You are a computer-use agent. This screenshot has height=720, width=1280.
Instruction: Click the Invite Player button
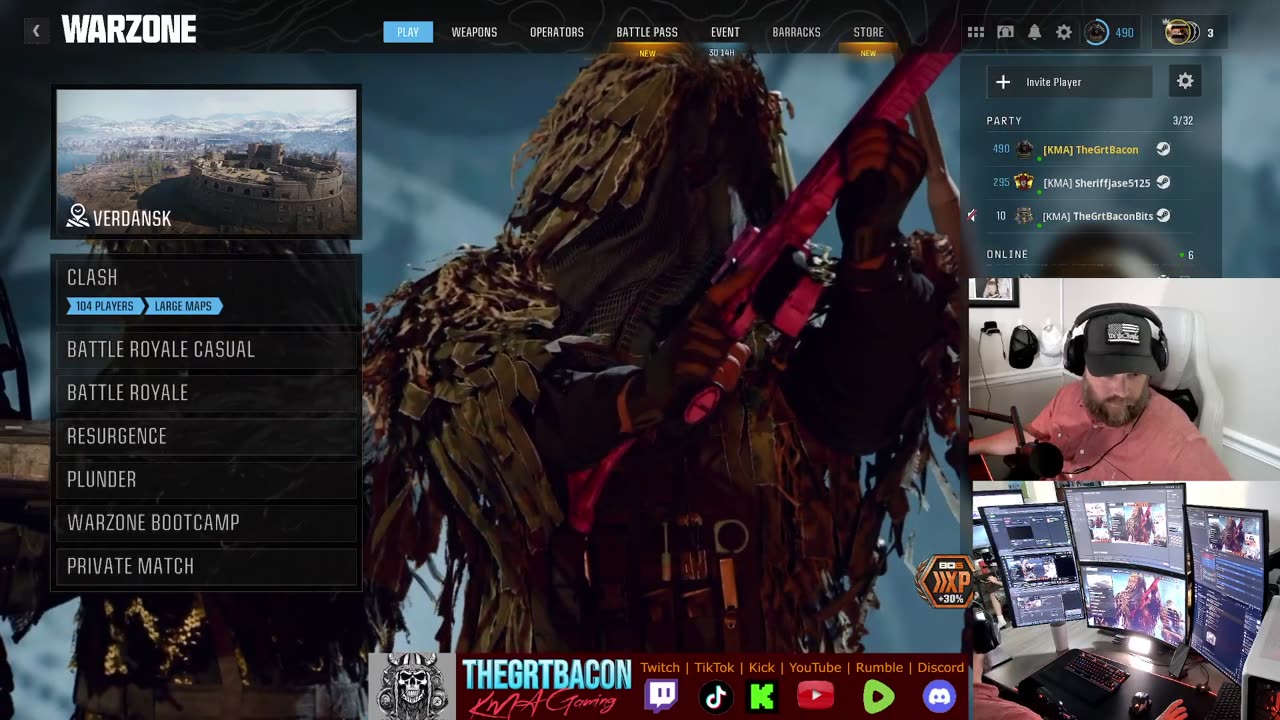pos(1070,82)
